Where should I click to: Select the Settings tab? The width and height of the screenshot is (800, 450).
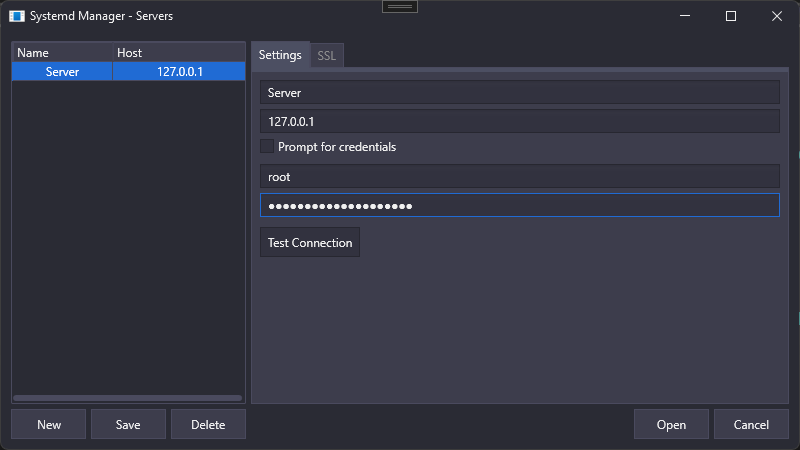(280, 55)
